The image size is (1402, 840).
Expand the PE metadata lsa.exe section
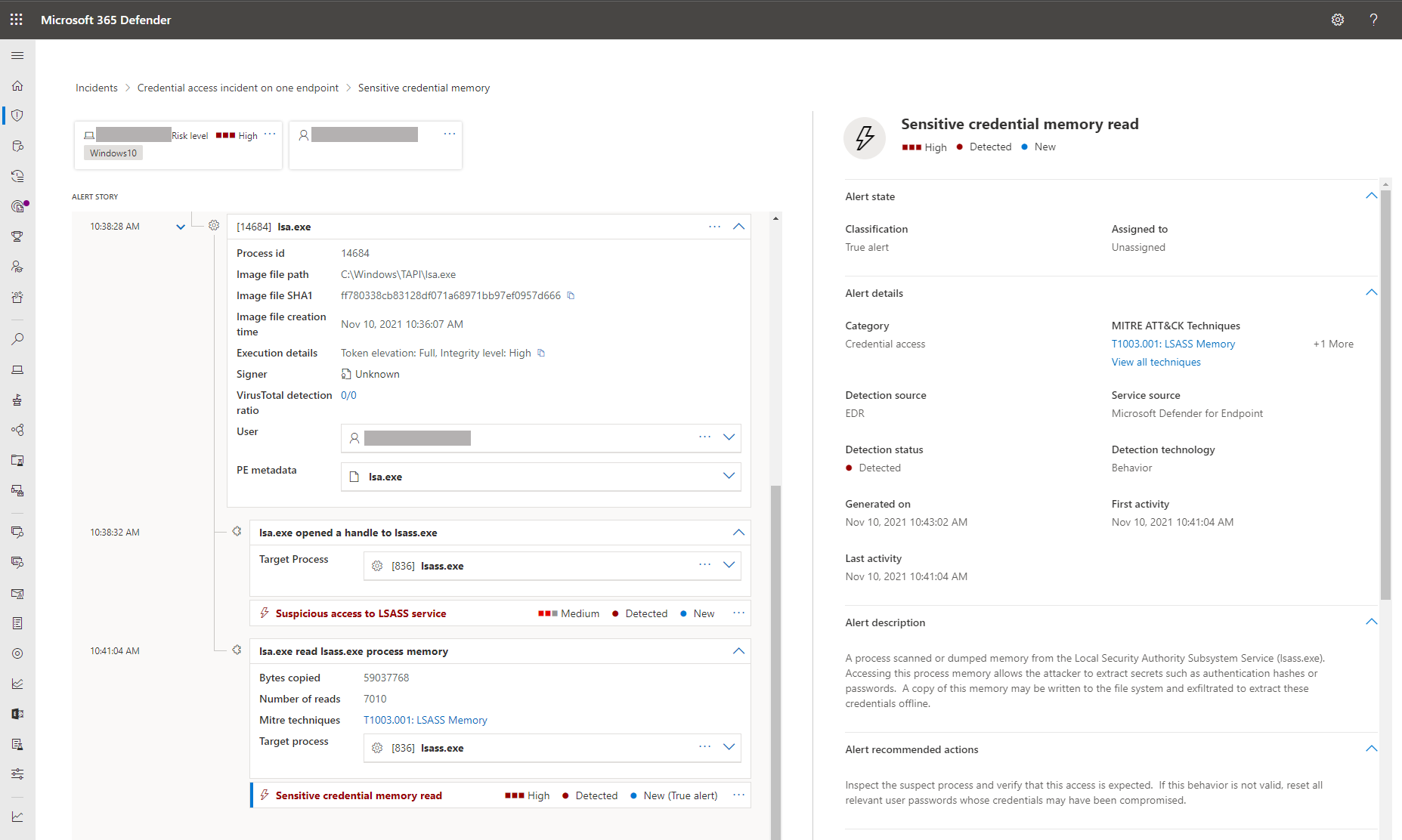[728, 476]
